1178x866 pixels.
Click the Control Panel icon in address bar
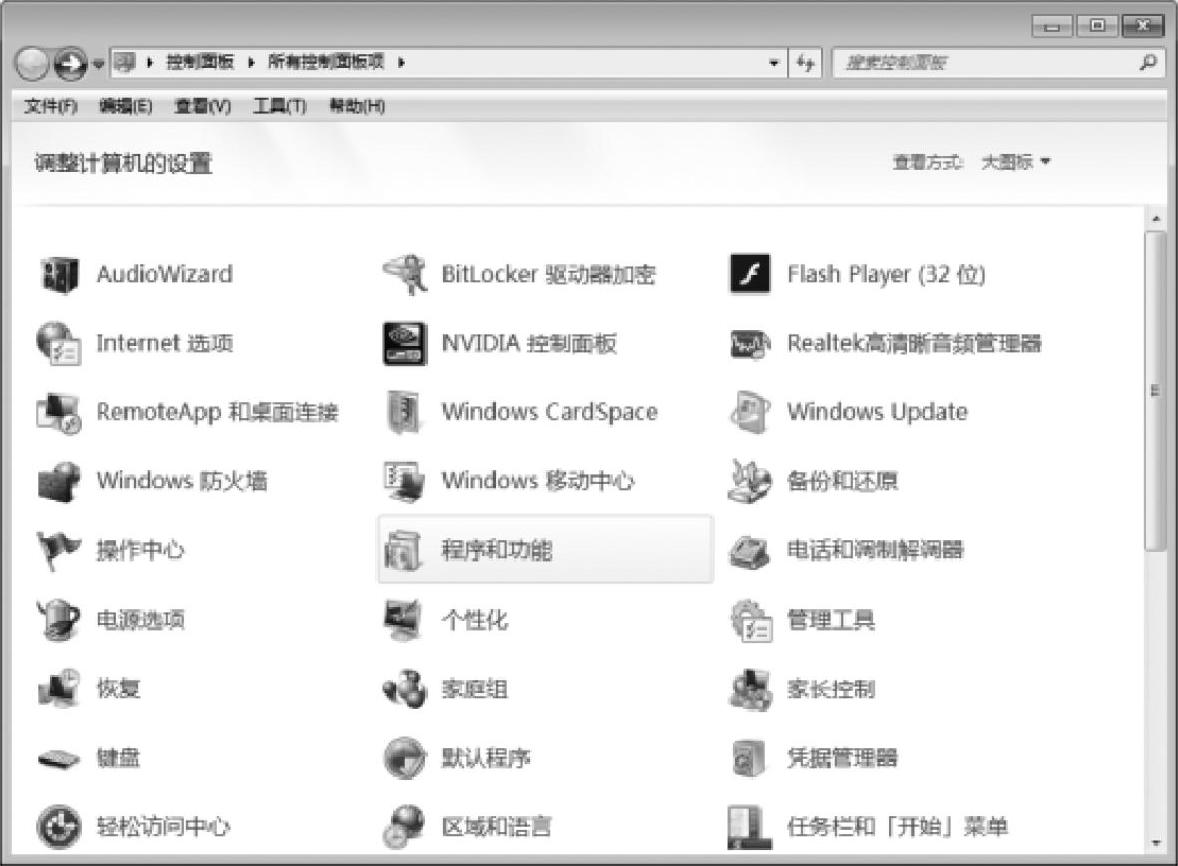(125, 62)
